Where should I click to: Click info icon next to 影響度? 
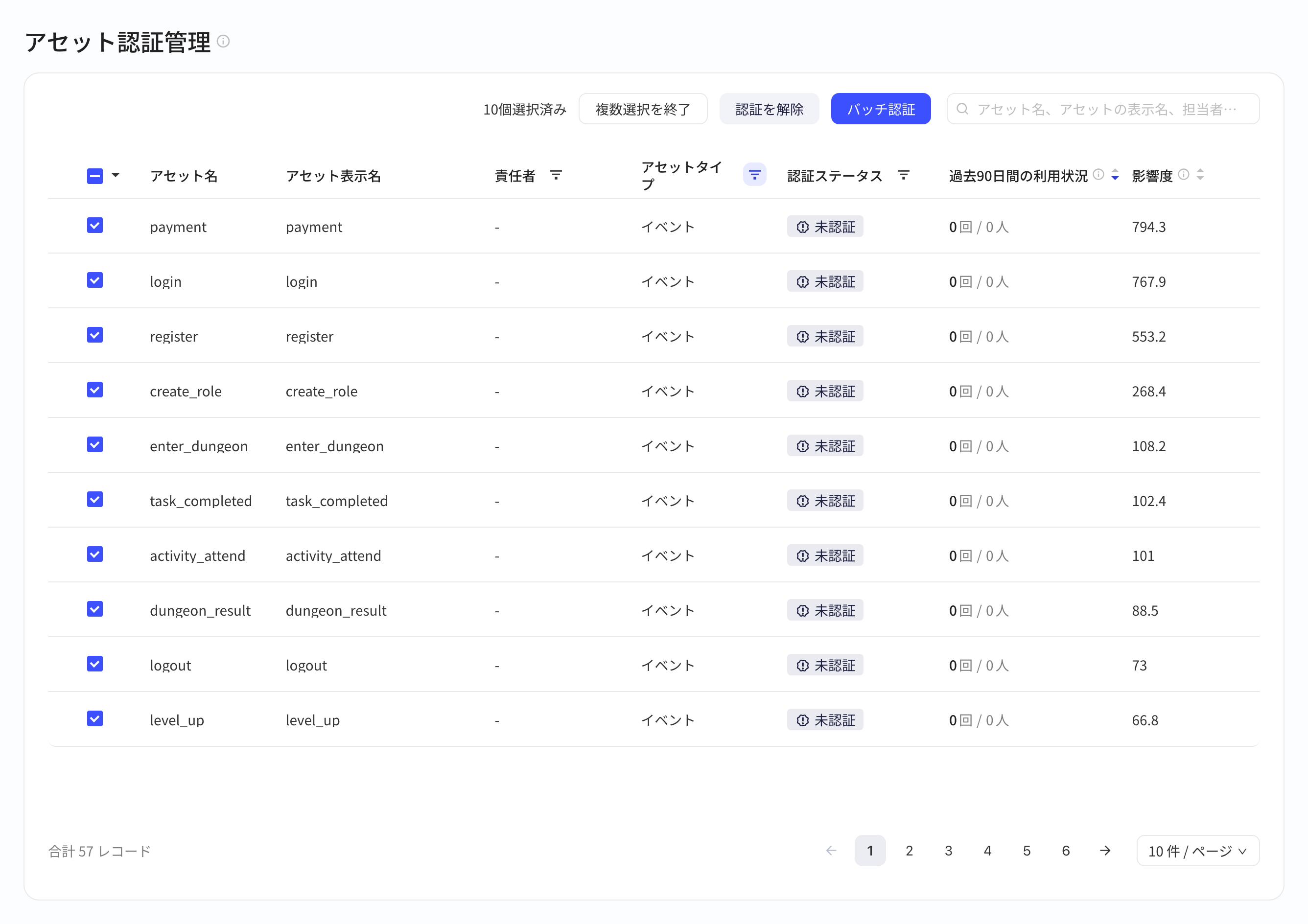[1184, 174]
